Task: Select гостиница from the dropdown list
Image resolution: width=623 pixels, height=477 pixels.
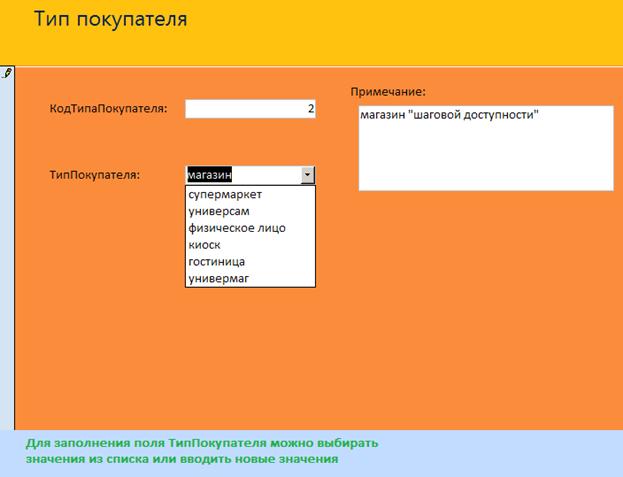Action: click(250, 262)
